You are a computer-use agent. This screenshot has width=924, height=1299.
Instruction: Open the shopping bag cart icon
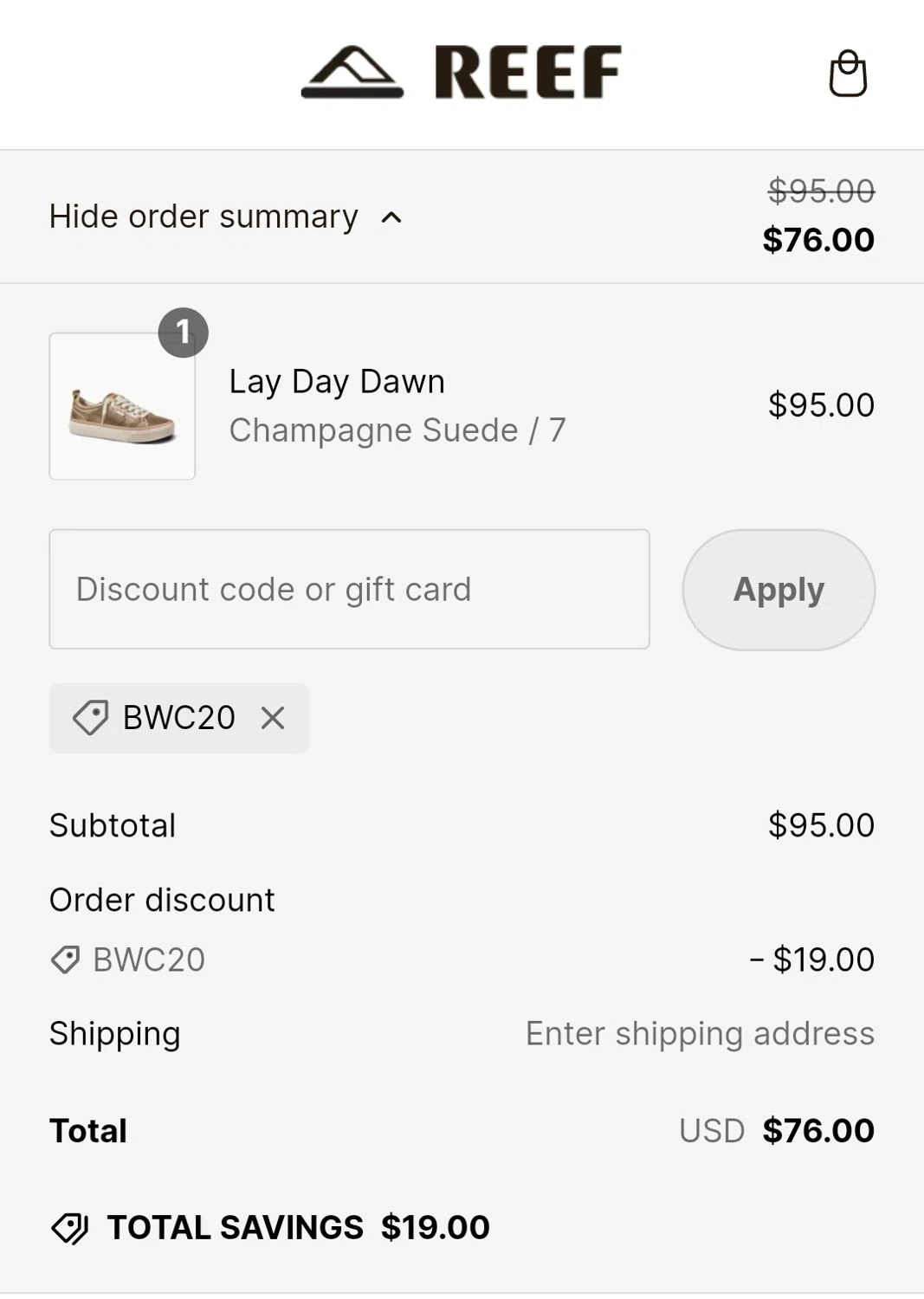[x=848, y=74]
